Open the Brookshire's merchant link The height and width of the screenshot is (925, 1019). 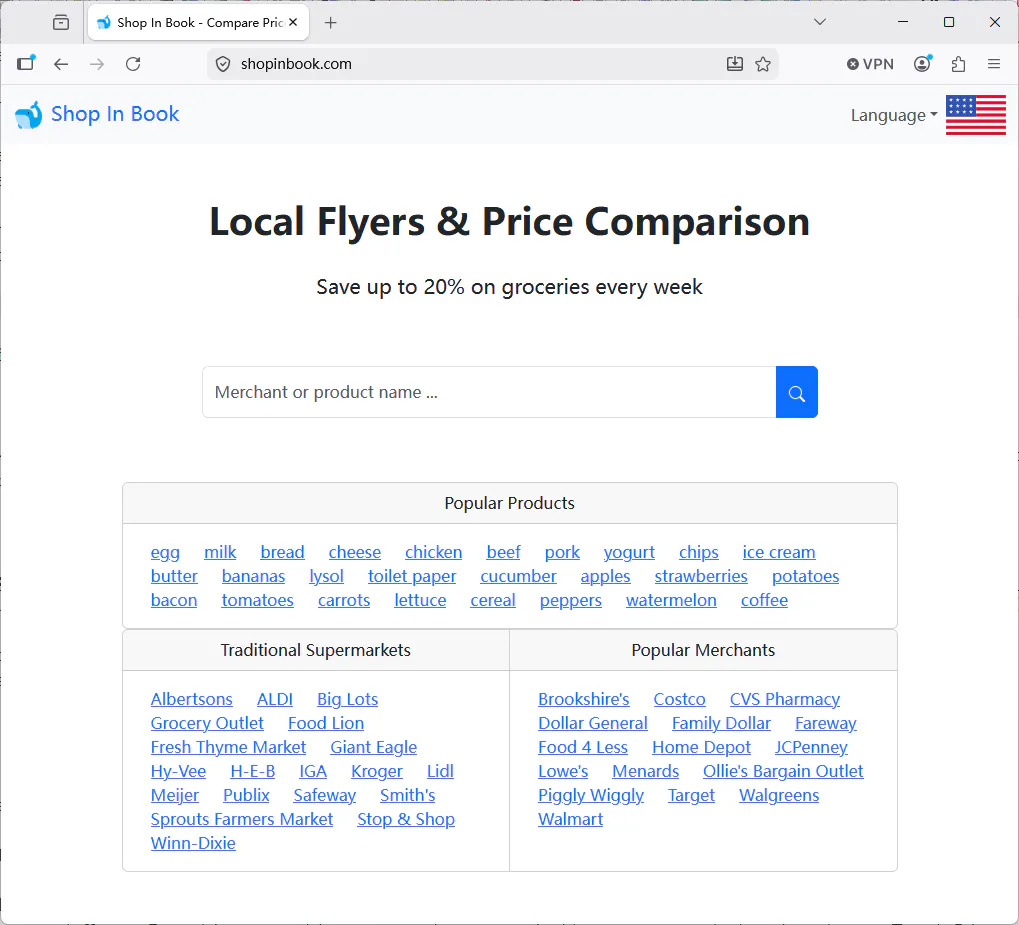[584, 699]
